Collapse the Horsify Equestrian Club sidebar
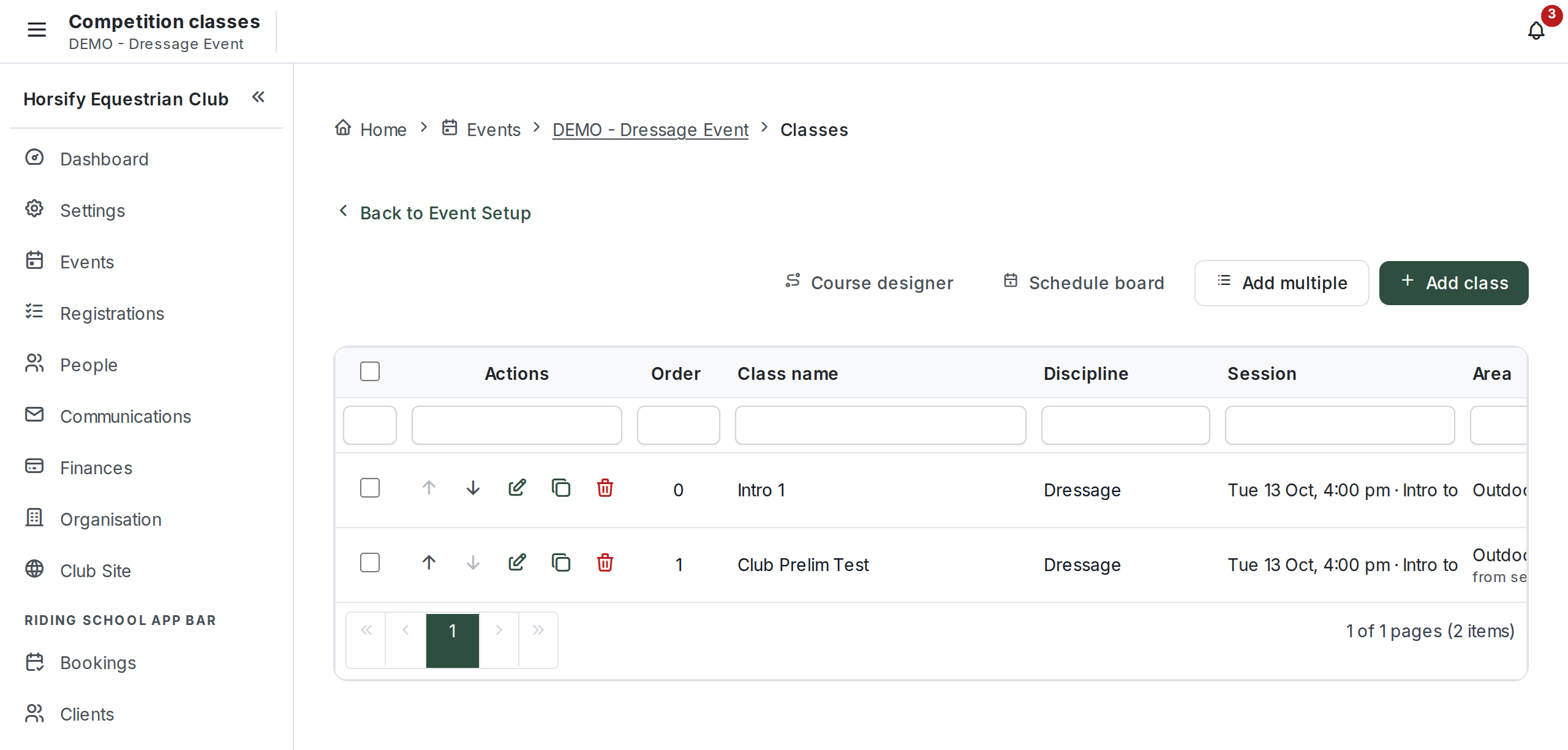Image resolution: width=1568 pixels, height=750 pixels. click(x=258, y=97)
